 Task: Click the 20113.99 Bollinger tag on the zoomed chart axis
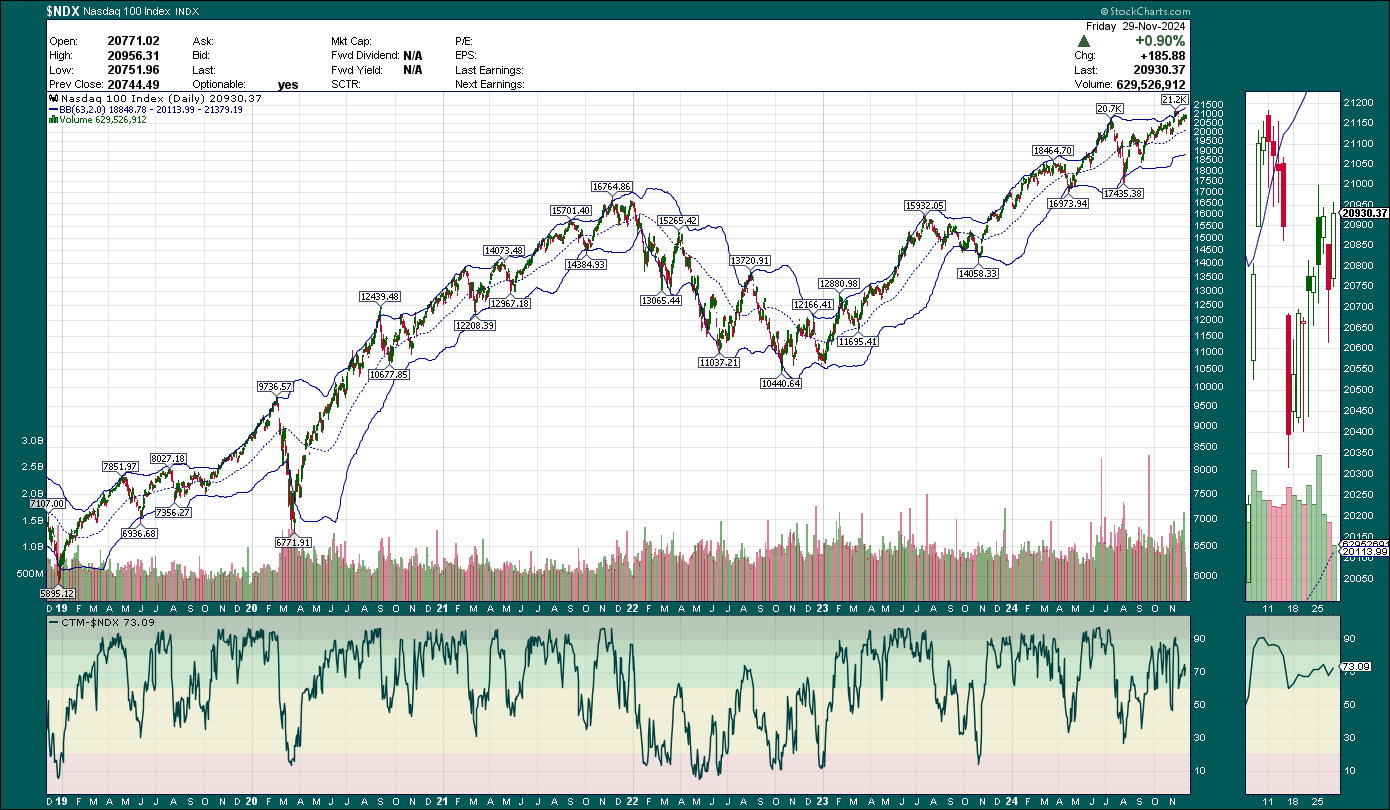pyautogui.click(x=1364, y=551)
